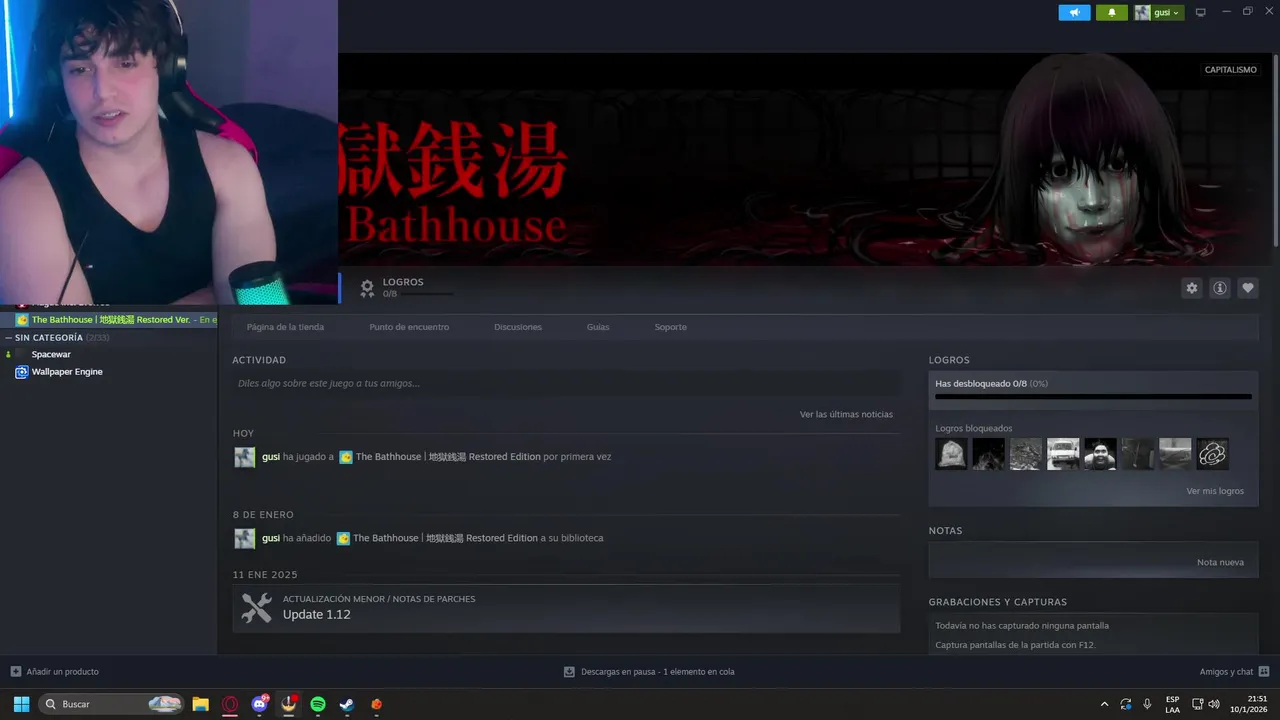
Task: Open the Update 1.12 patch notes
Action: pos(566,608)
